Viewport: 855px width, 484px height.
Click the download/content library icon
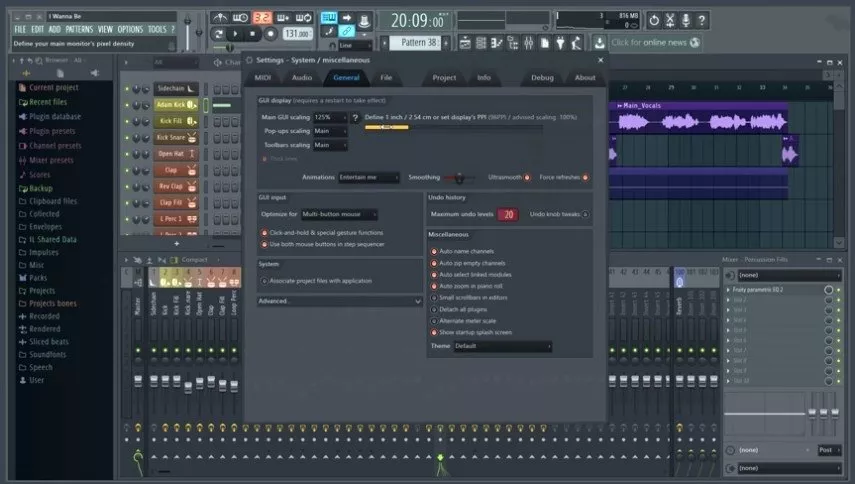coord(599,43)
